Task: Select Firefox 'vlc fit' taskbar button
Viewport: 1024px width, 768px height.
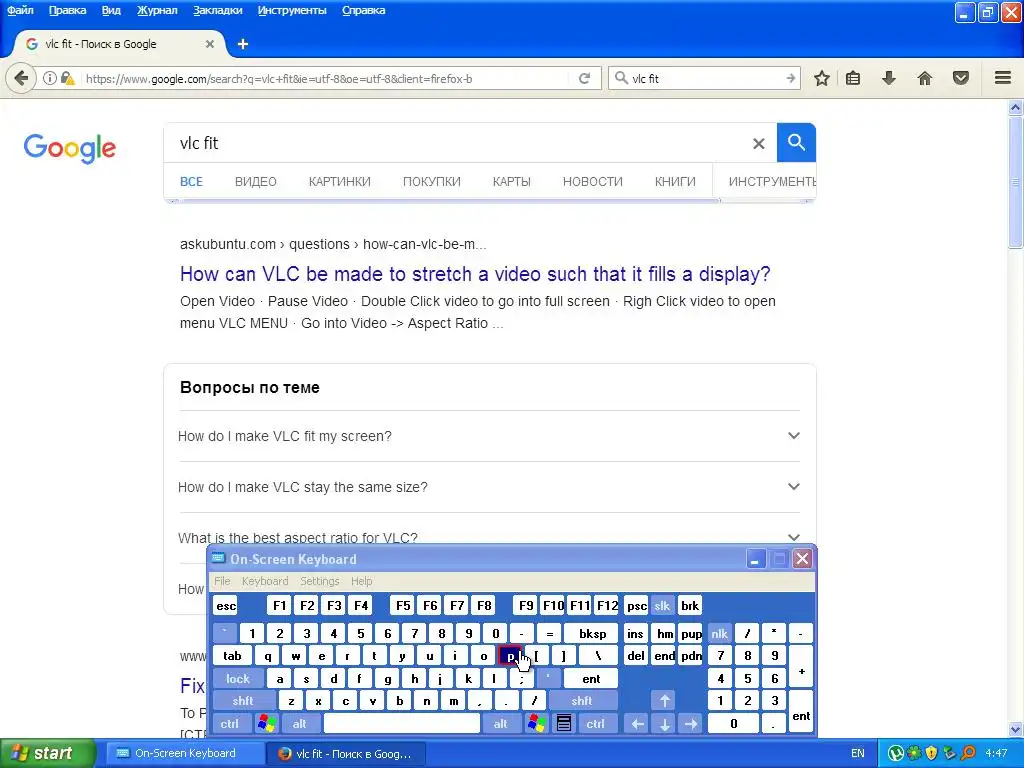Action: [346, 753]
